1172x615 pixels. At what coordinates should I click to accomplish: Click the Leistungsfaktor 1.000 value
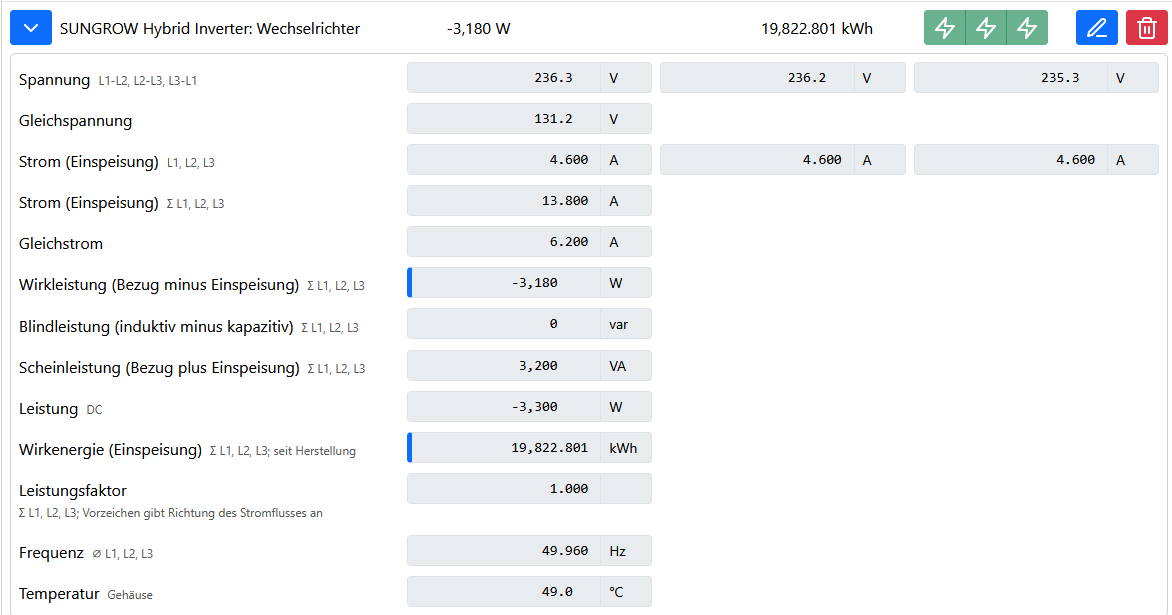529,489
